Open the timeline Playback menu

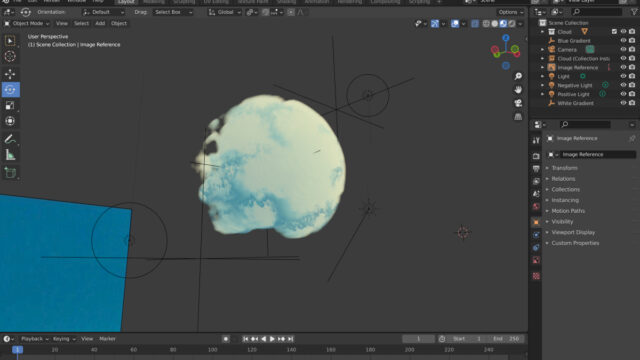click(34, 339)
